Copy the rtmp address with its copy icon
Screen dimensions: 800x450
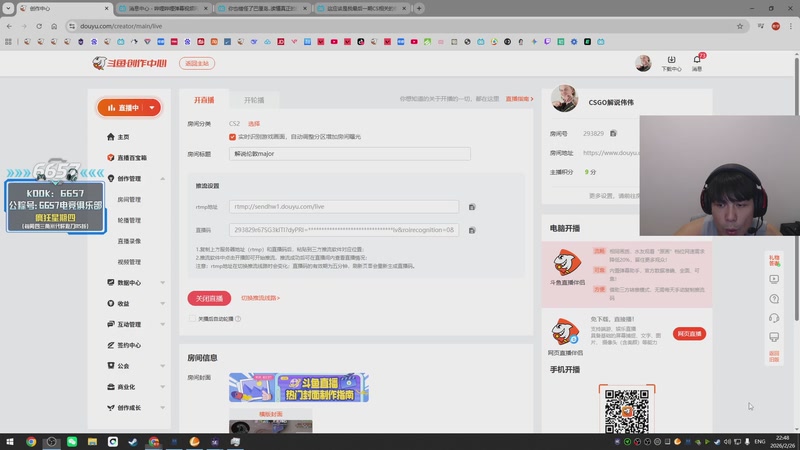472,207
